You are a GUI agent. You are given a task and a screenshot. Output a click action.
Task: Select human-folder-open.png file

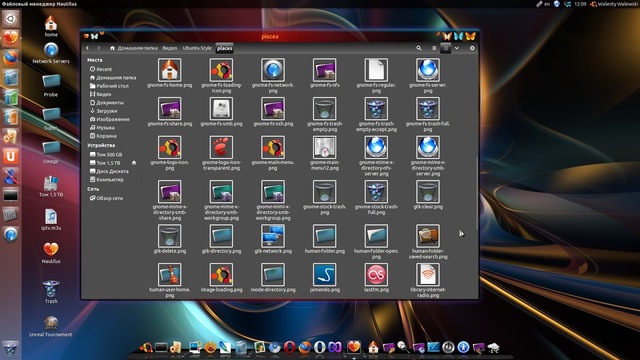(x=376, y=236)
